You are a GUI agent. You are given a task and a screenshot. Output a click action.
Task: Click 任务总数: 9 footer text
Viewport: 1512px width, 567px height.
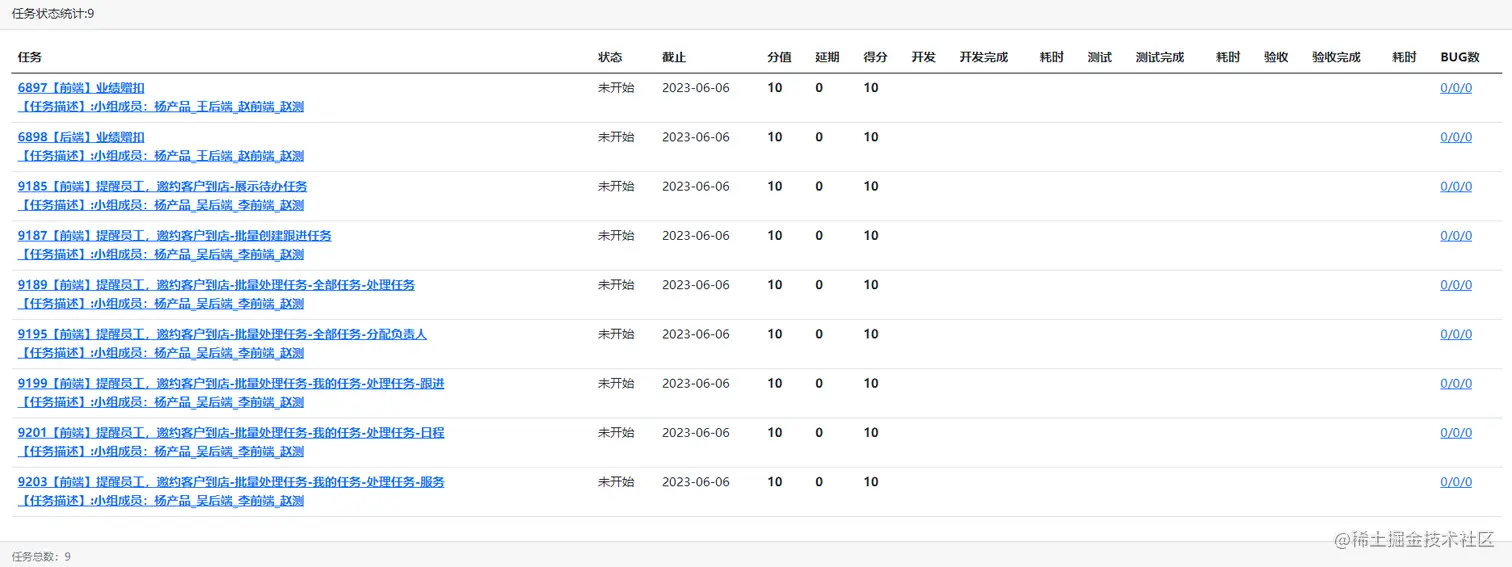[41, 557]
